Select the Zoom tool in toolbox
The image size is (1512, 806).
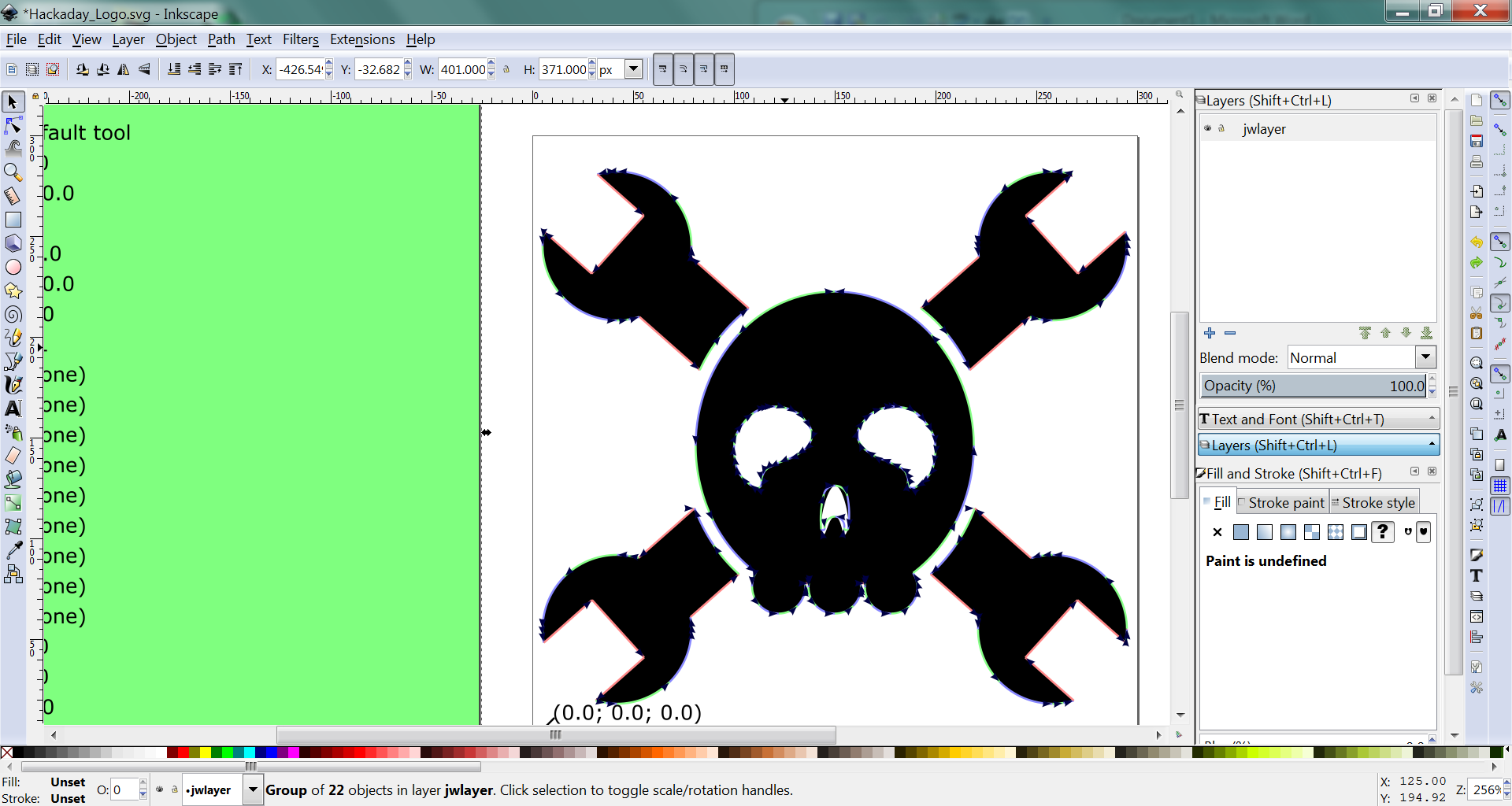tap(13, 172)
